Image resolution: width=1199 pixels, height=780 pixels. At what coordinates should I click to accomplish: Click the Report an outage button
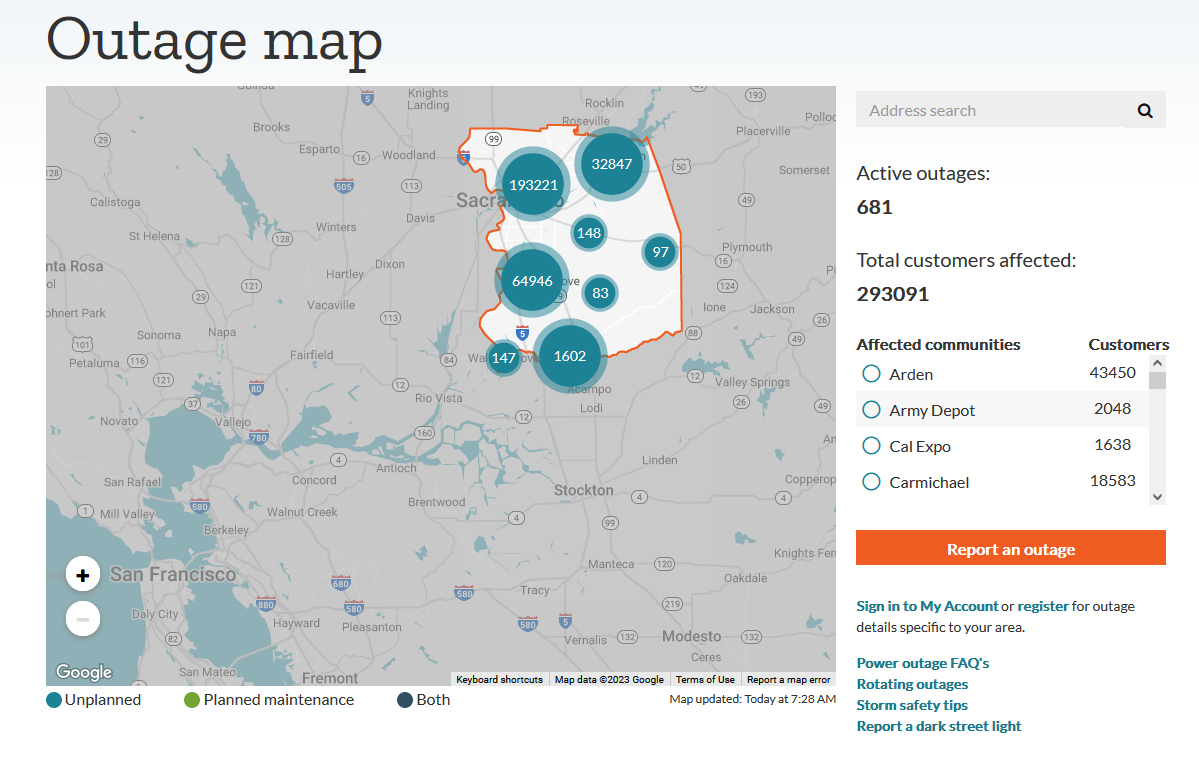1011,548
